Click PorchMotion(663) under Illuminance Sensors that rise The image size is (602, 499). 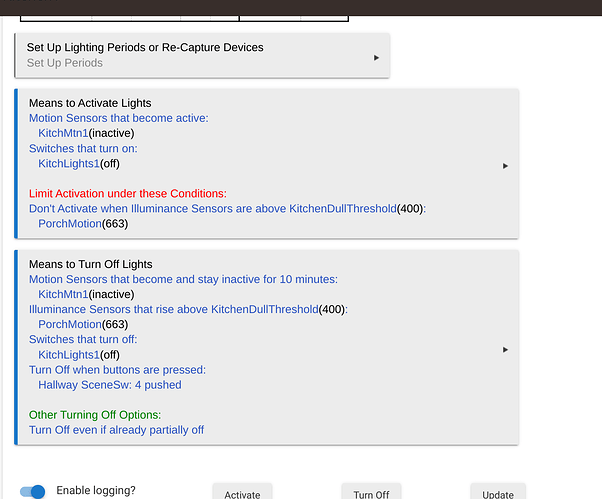pos(83,324)
